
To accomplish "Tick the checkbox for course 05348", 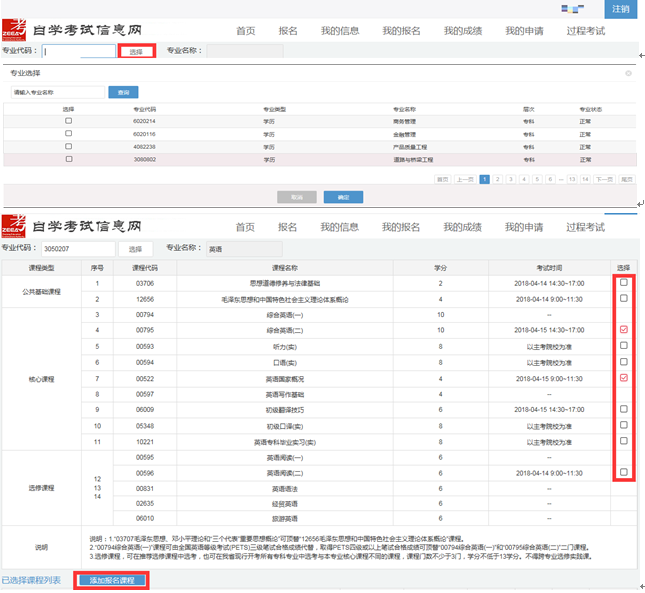I will point(624,425).
